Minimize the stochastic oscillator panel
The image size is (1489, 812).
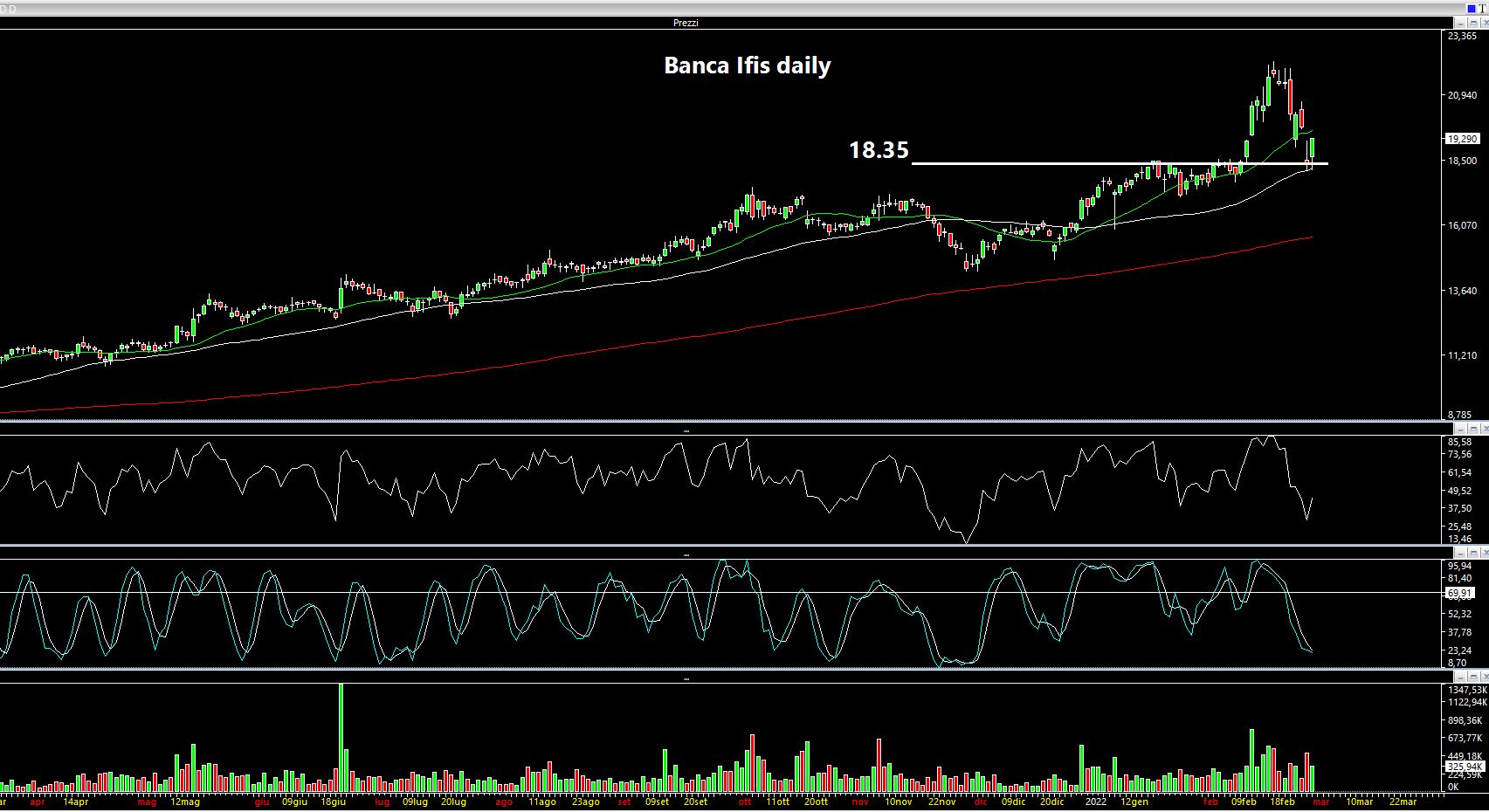[1461, 553]
